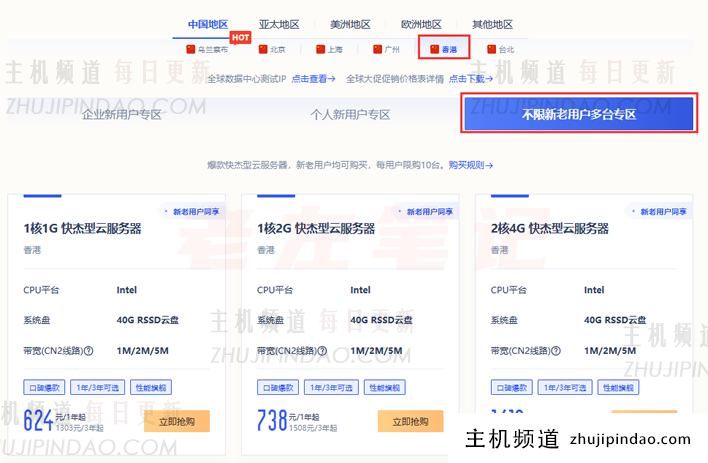Click 新老用户同享 badge on the 1核2G card

tap(426, 211)
